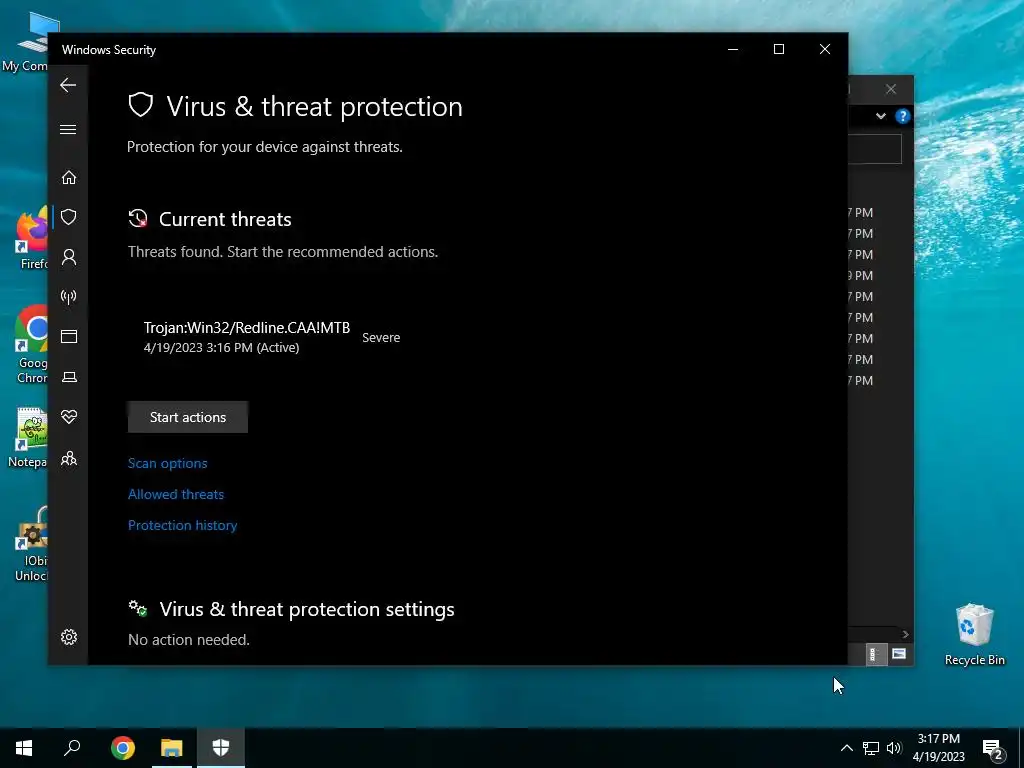The height and width of the screenshot is (768, 1024).
Task: Open File Explorer from the taskbar
Action: [172, 748]
